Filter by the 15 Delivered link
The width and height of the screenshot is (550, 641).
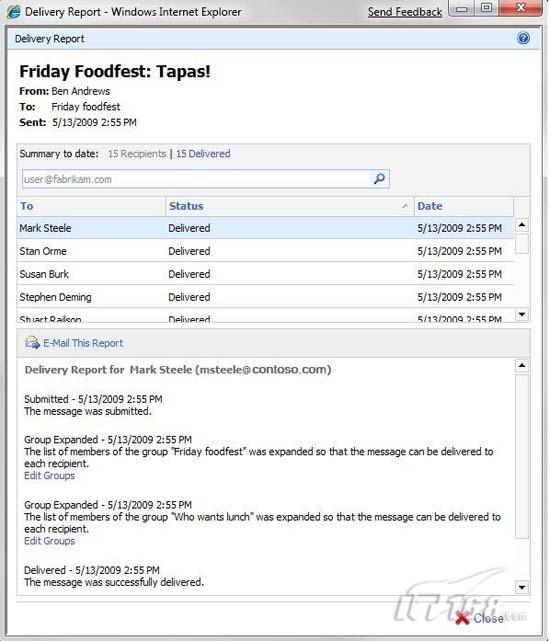click(203, 154)
